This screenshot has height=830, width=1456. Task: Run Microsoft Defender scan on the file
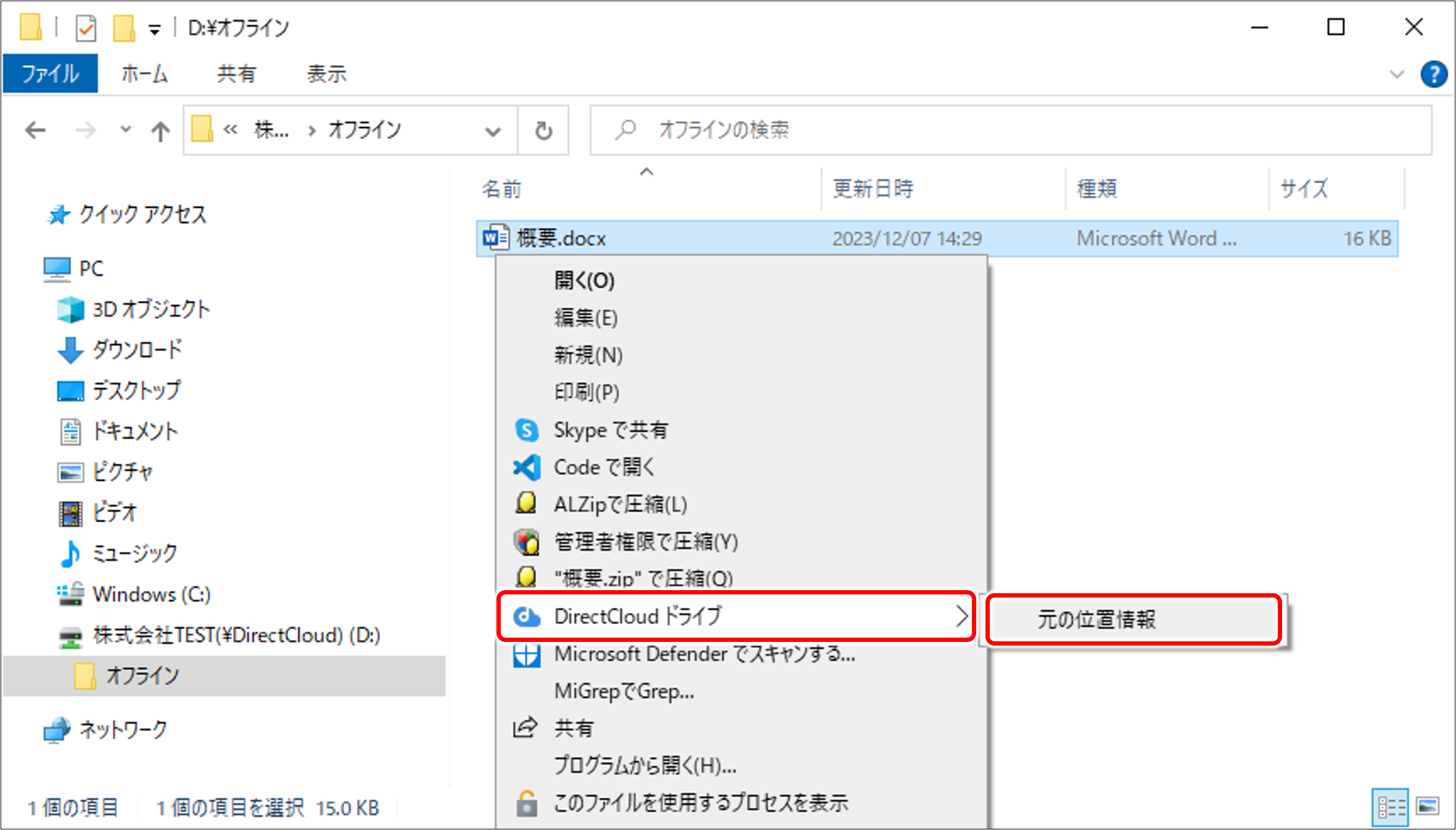(x=703, y=654)
